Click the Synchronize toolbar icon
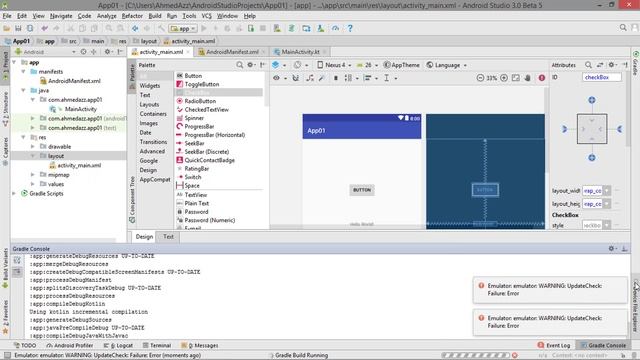The height and width of the screenshot is (360, 640). 30,28
